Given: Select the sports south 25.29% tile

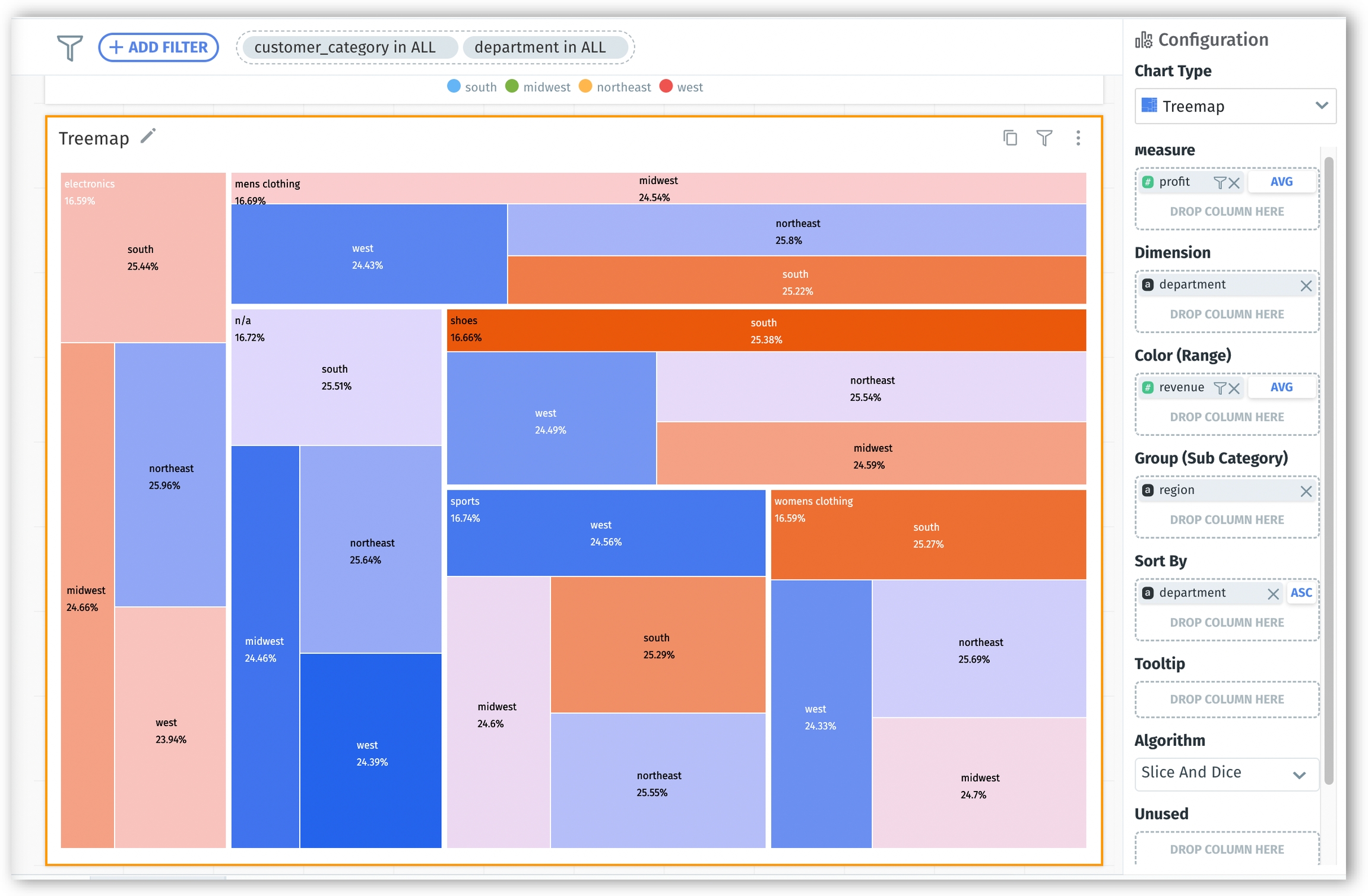Looking at the screenshot, I should point(658,645).
